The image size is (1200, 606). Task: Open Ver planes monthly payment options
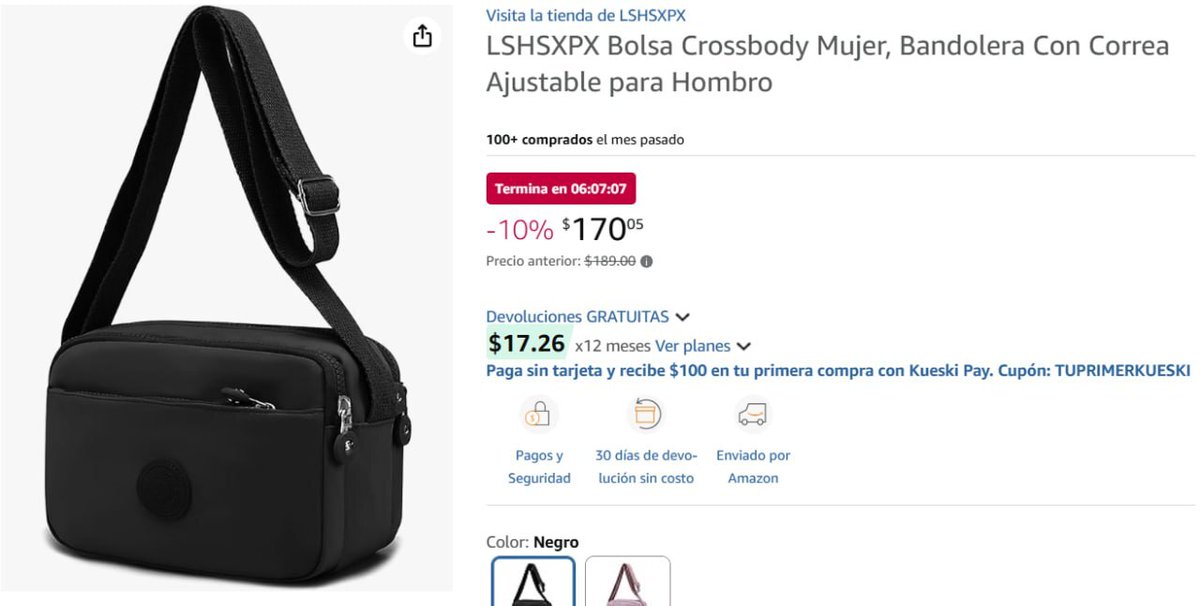click(693, 346)
